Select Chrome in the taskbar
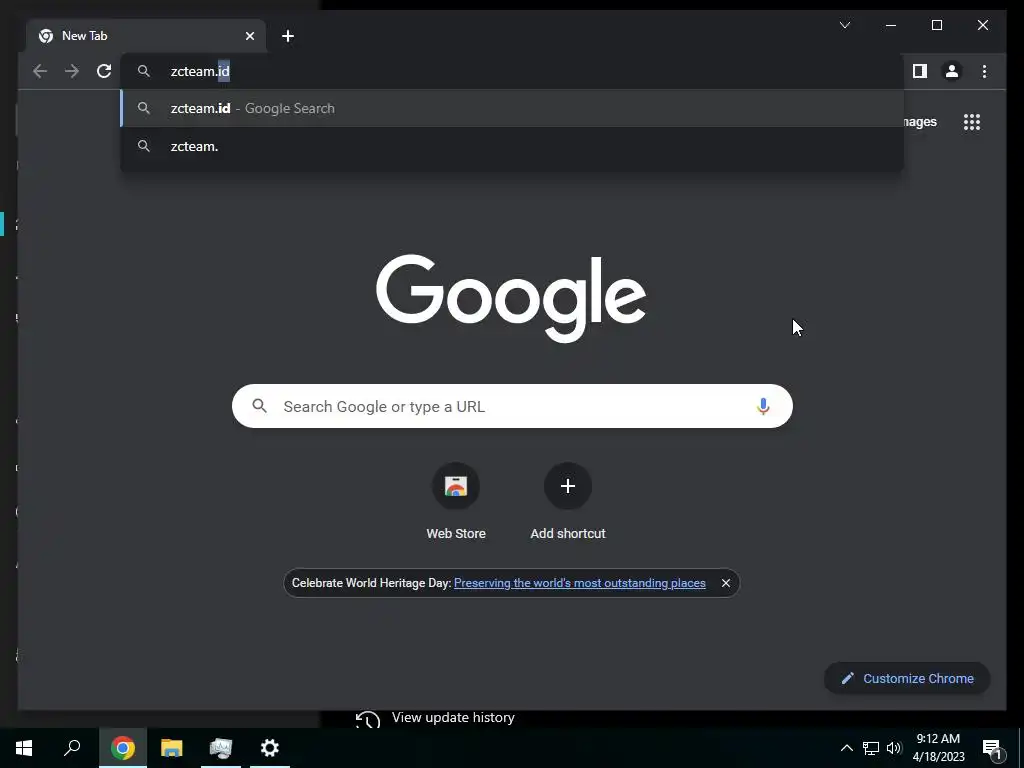This screenshot has width=1024, height=768. 123,748
